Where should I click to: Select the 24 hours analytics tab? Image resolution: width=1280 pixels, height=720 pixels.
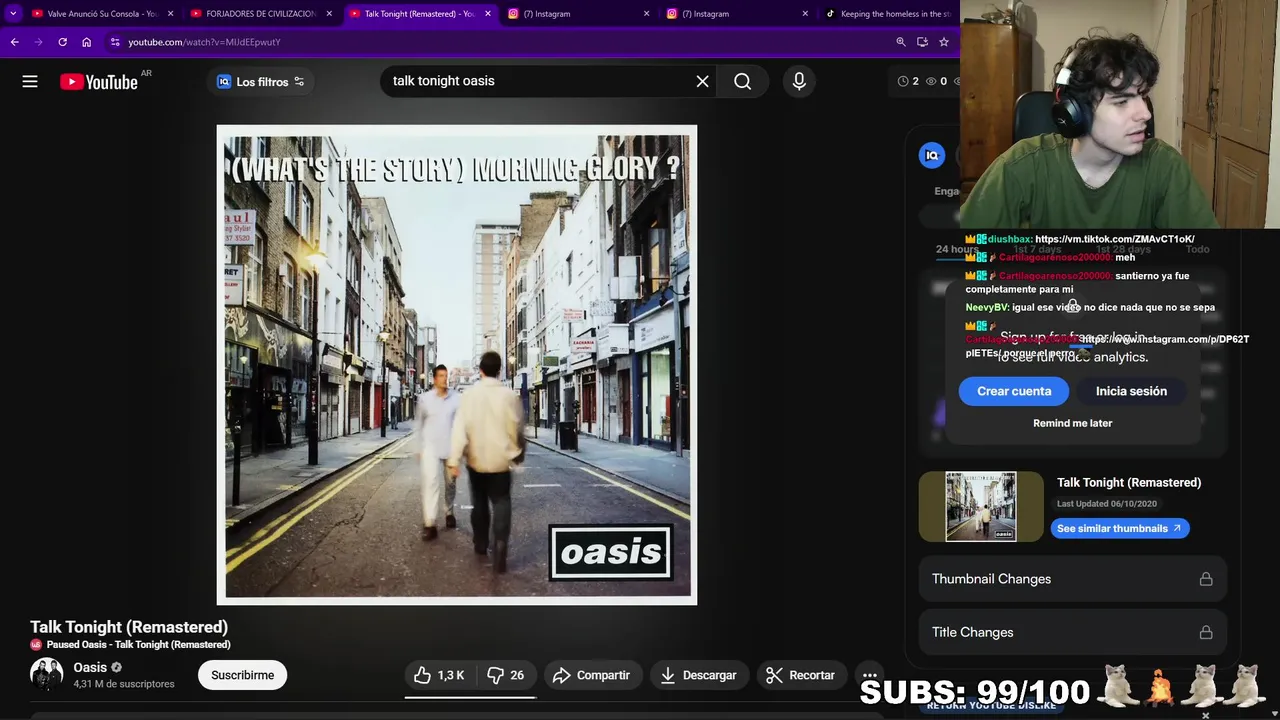click(957, 249)
